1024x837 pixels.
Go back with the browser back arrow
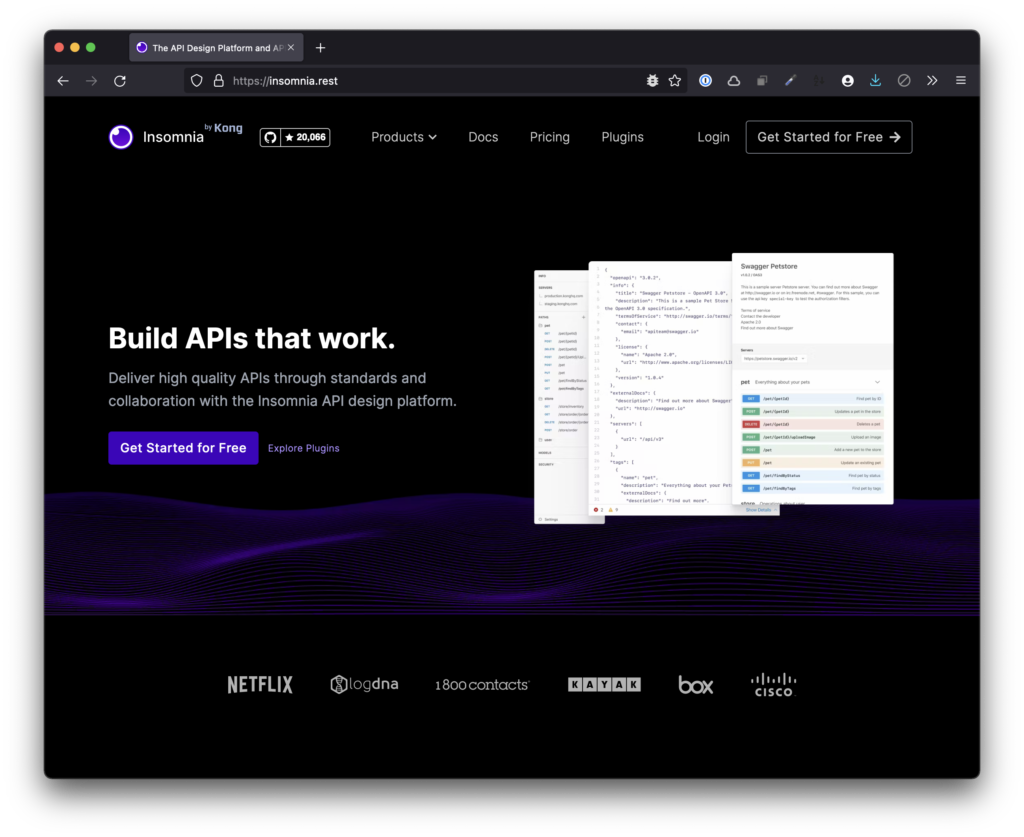[x=63, y=81]
